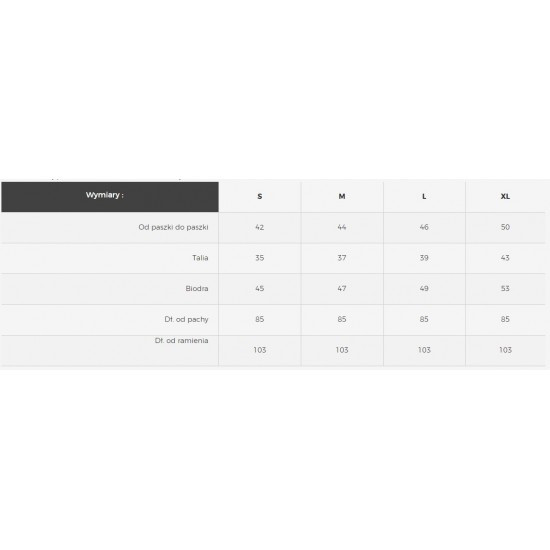
Task: Select the L size column header
Action: click(x=424, y=196)
